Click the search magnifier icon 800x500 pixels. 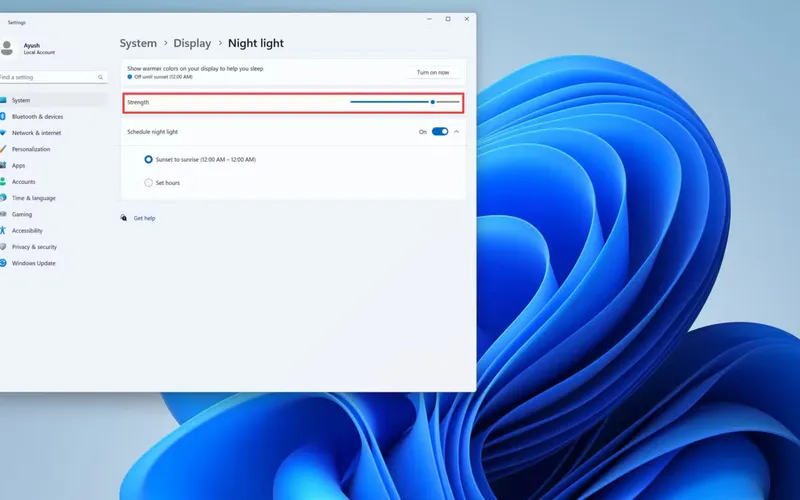coord(101,77)
